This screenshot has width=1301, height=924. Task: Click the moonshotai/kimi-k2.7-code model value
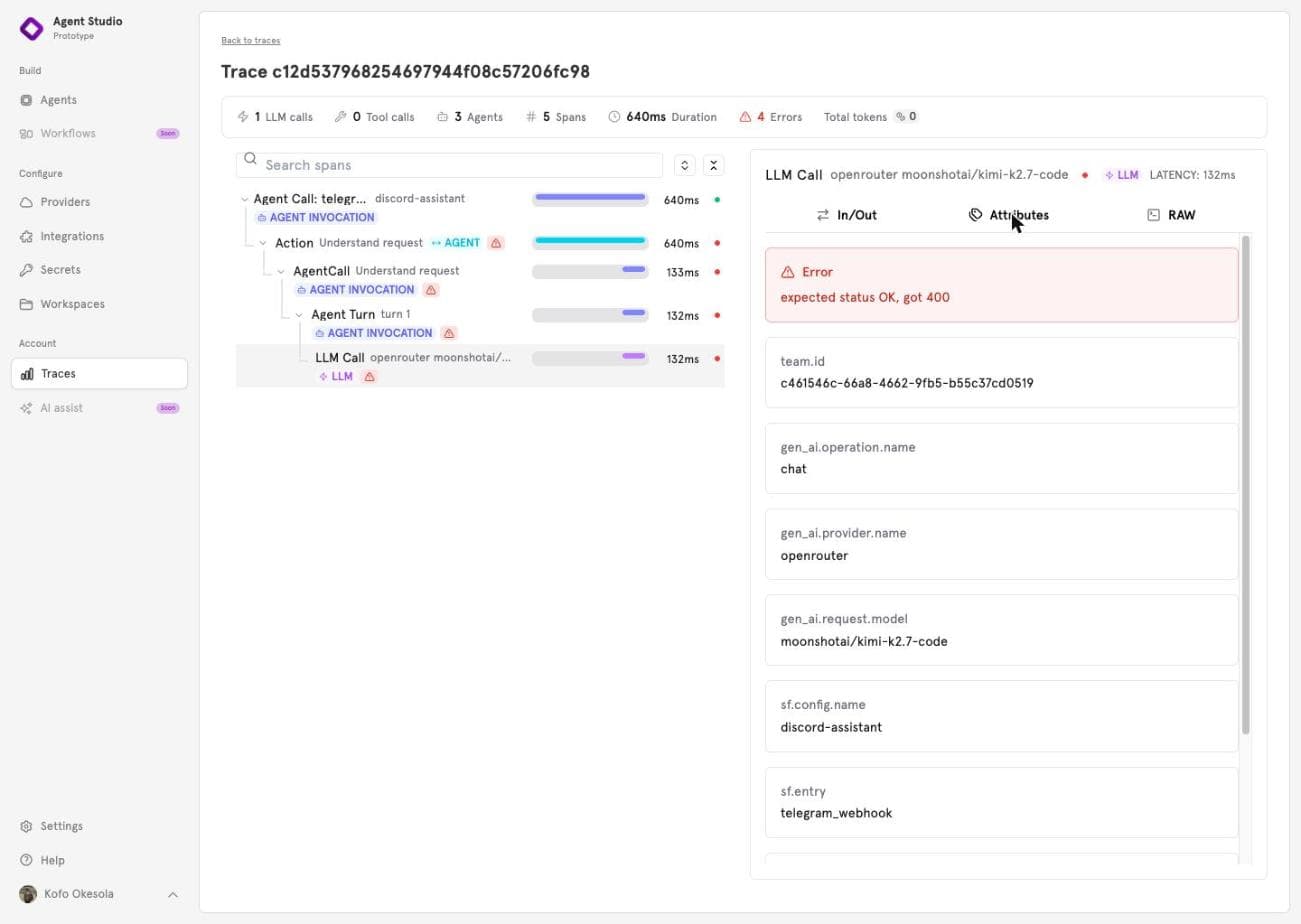click(864, 642)
